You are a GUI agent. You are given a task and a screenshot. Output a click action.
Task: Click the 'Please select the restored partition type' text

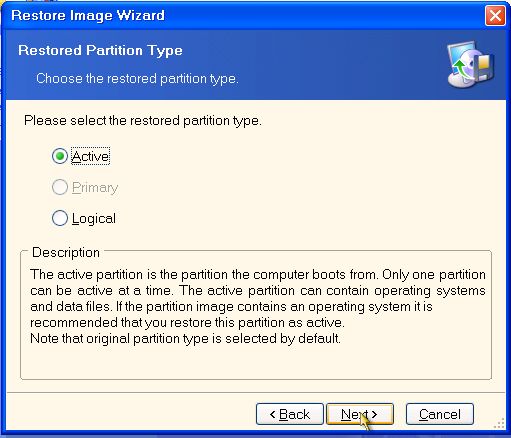point(143,120)
